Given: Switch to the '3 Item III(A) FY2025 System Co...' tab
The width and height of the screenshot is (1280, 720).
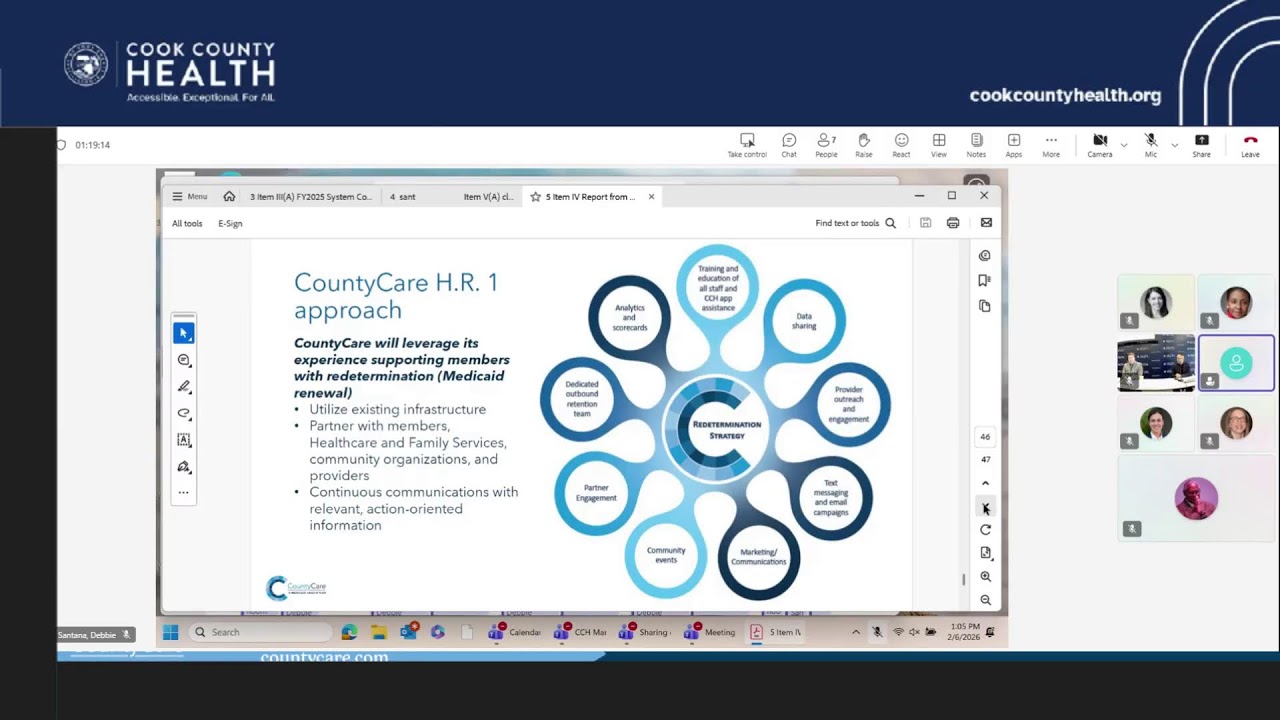Looking at the screenshot, I should pyautogui.click(x=310, y=197).
